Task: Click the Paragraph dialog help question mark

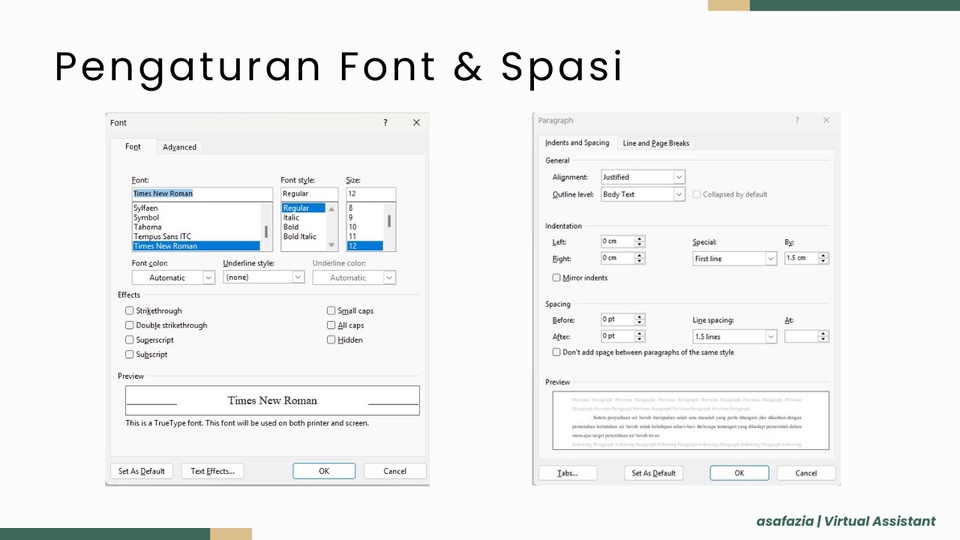Action: coord(797,120)
